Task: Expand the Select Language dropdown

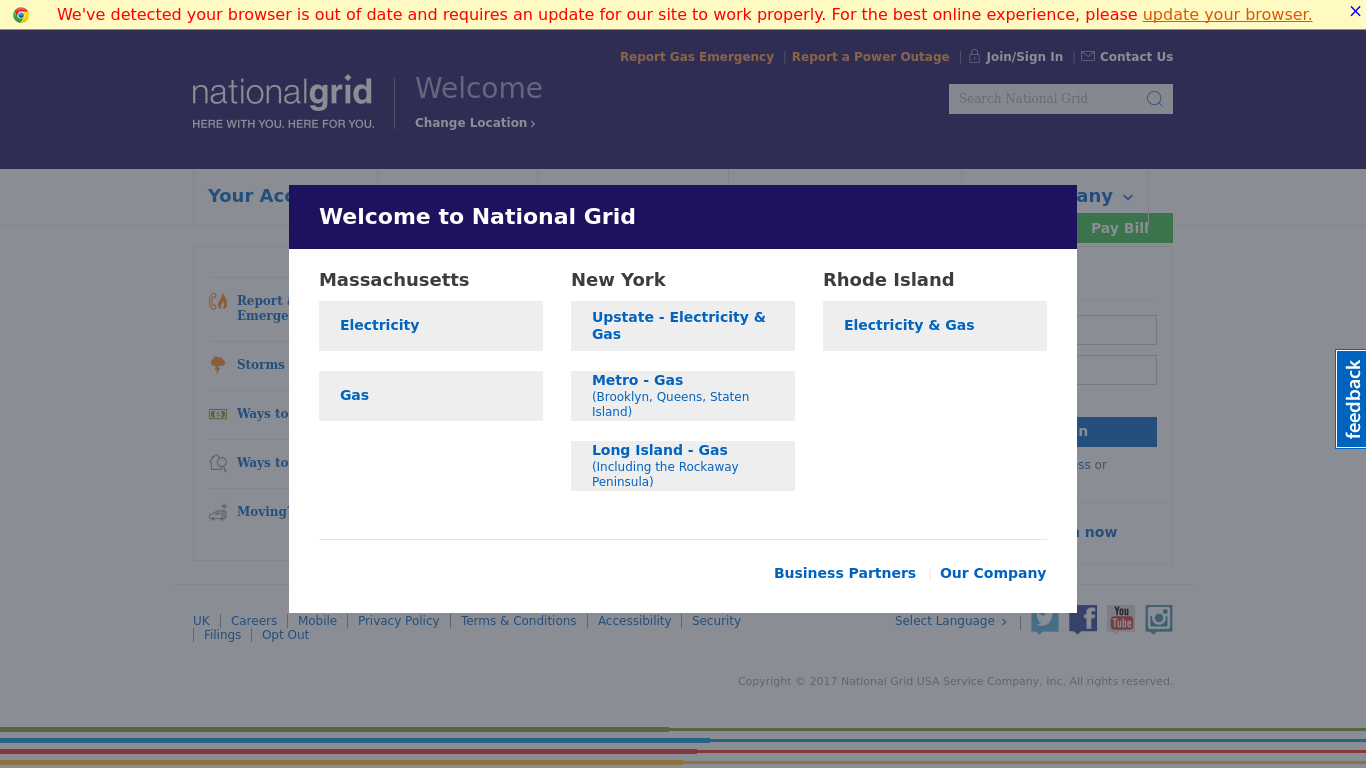Action: coord(951,621)
